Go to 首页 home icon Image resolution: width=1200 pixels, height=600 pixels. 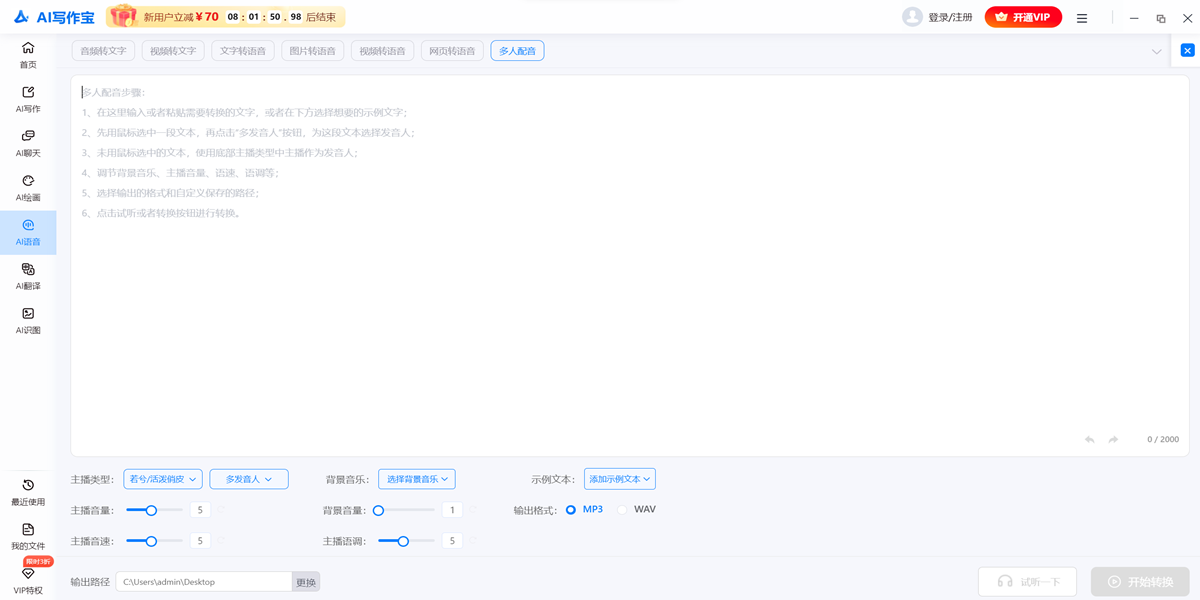28,49
